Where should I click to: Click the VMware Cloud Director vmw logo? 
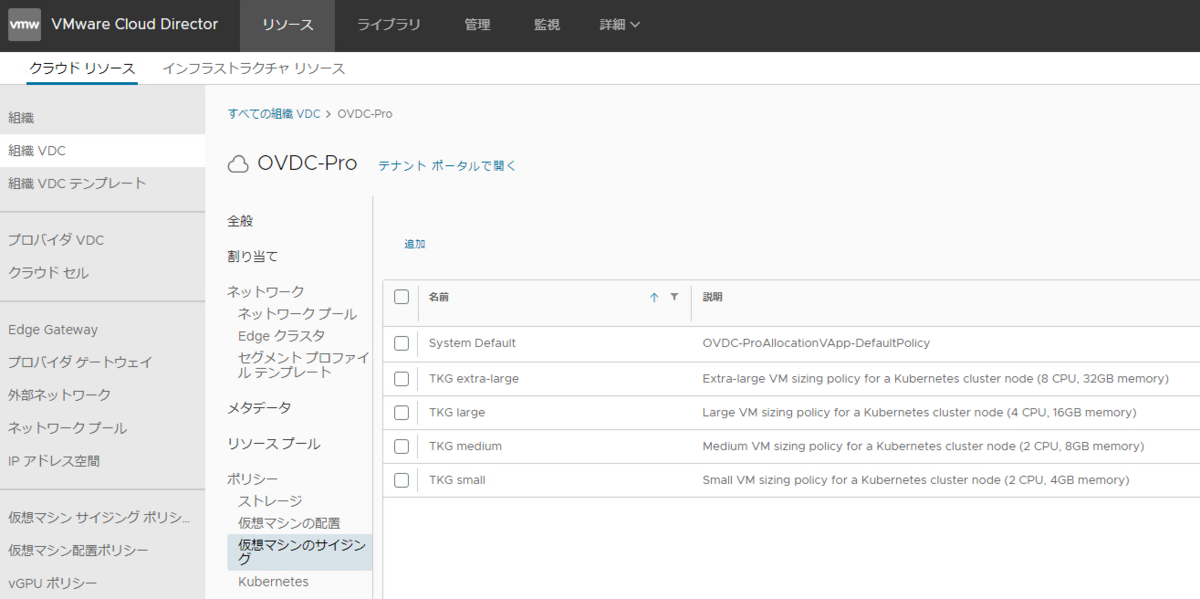[23, 25]
